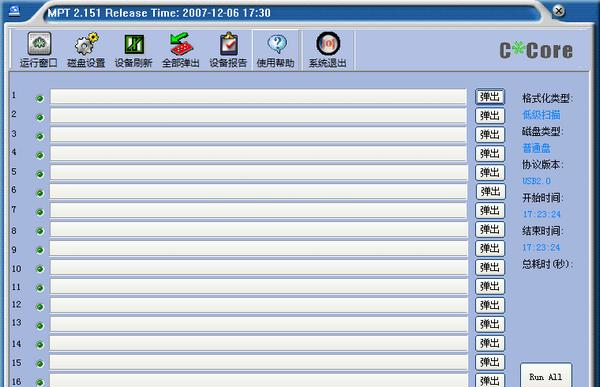Click 磁盘类型 disk type label
The width and height of the screenshot is (600, 387).
tap(543, 131)
